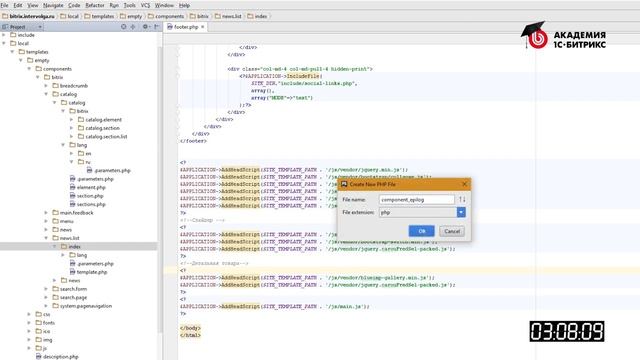Open the Run menu

pos(114,5)
